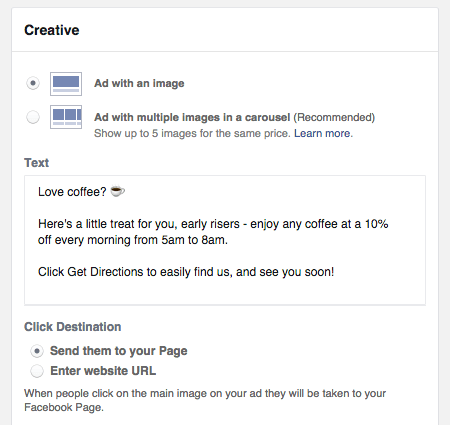Click the 'Creative' section heading
The image size is (450, 425).
(x=52, y=30)
